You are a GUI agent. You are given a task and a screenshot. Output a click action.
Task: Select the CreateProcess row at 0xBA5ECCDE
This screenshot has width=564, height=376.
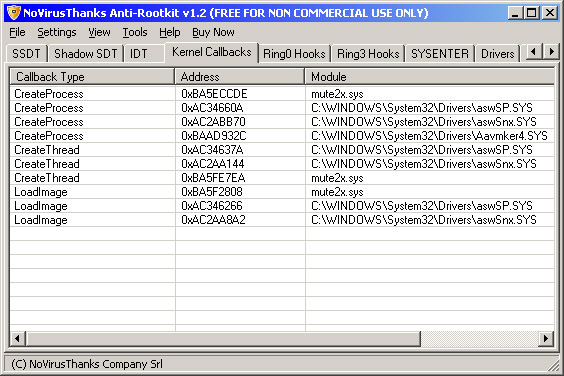[x=282, y=94]
